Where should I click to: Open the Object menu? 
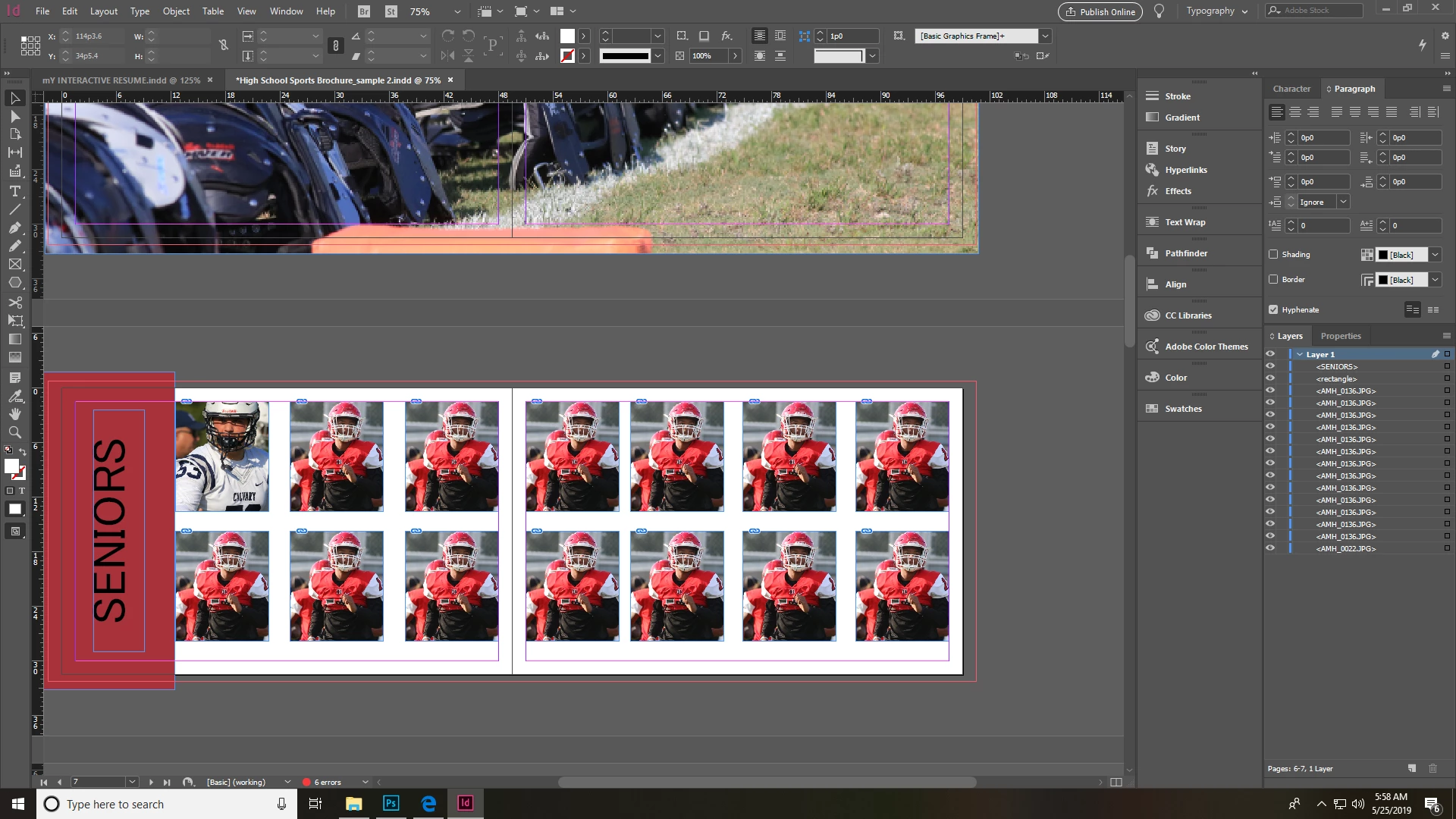[176, 11]
